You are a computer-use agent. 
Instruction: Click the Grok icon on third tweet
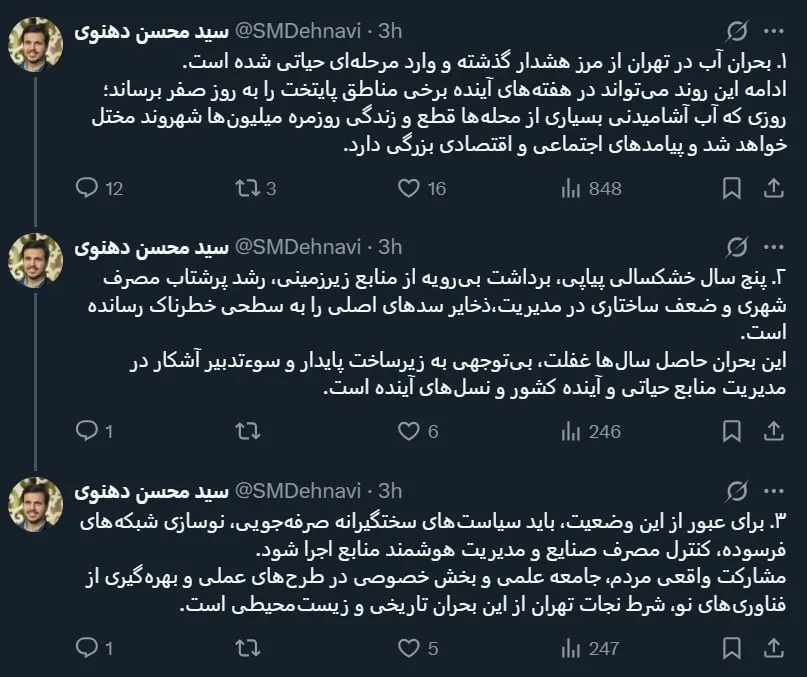736,492
